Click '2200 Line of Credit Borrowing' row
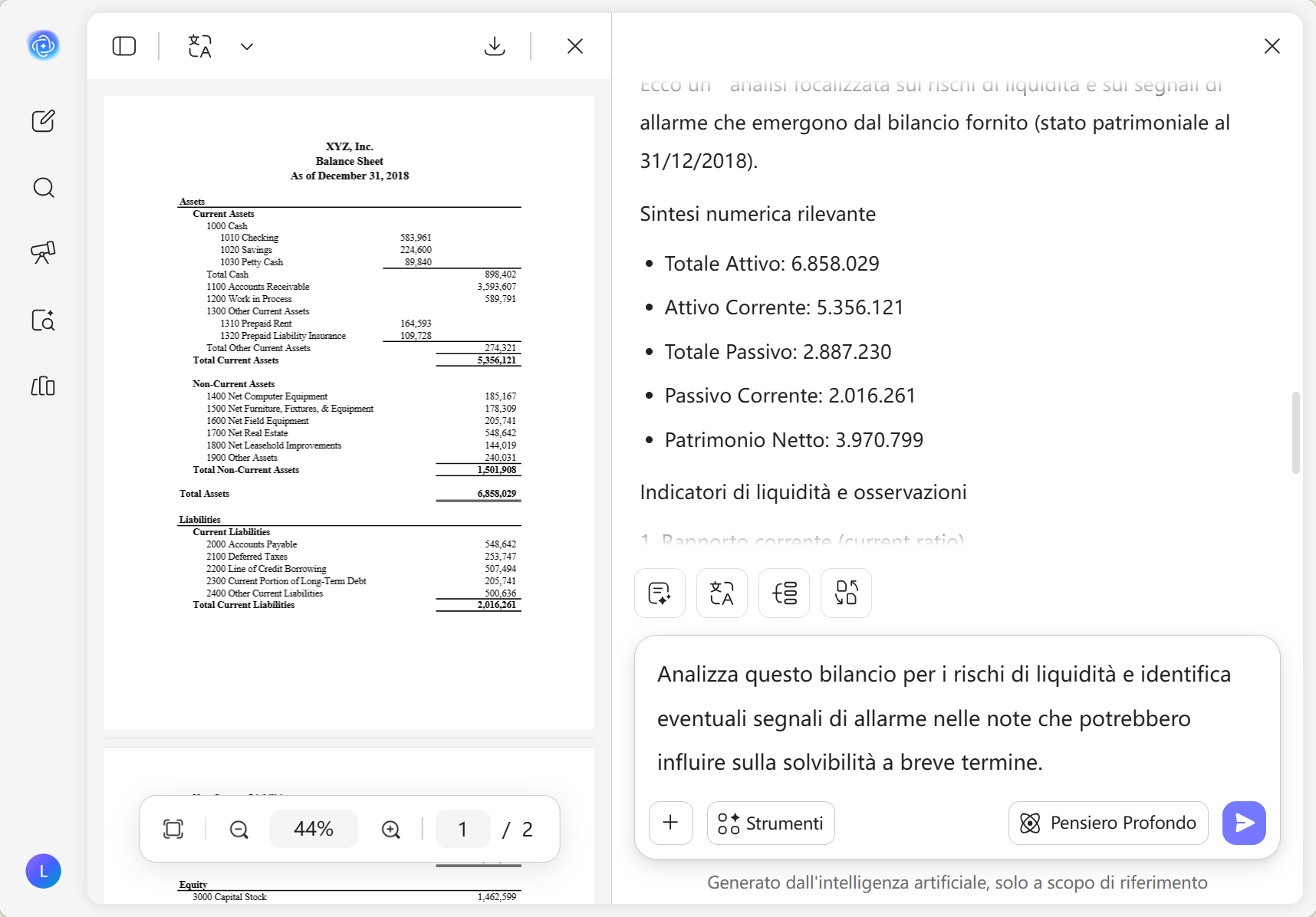This screenshot has width=1316, height=917. click(x=361, y=569)
